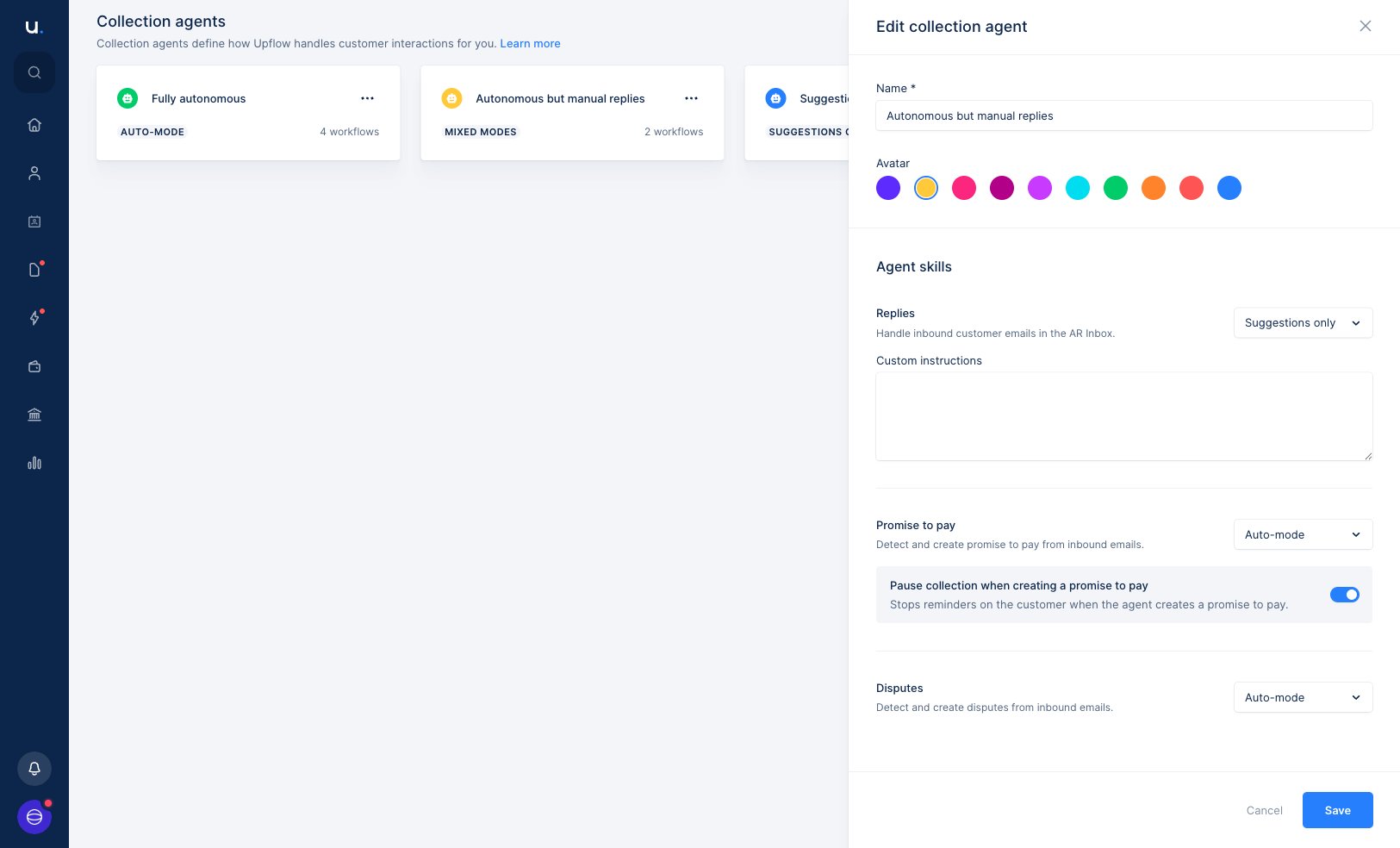Open the user profile avatar icon

coord(34,817)
